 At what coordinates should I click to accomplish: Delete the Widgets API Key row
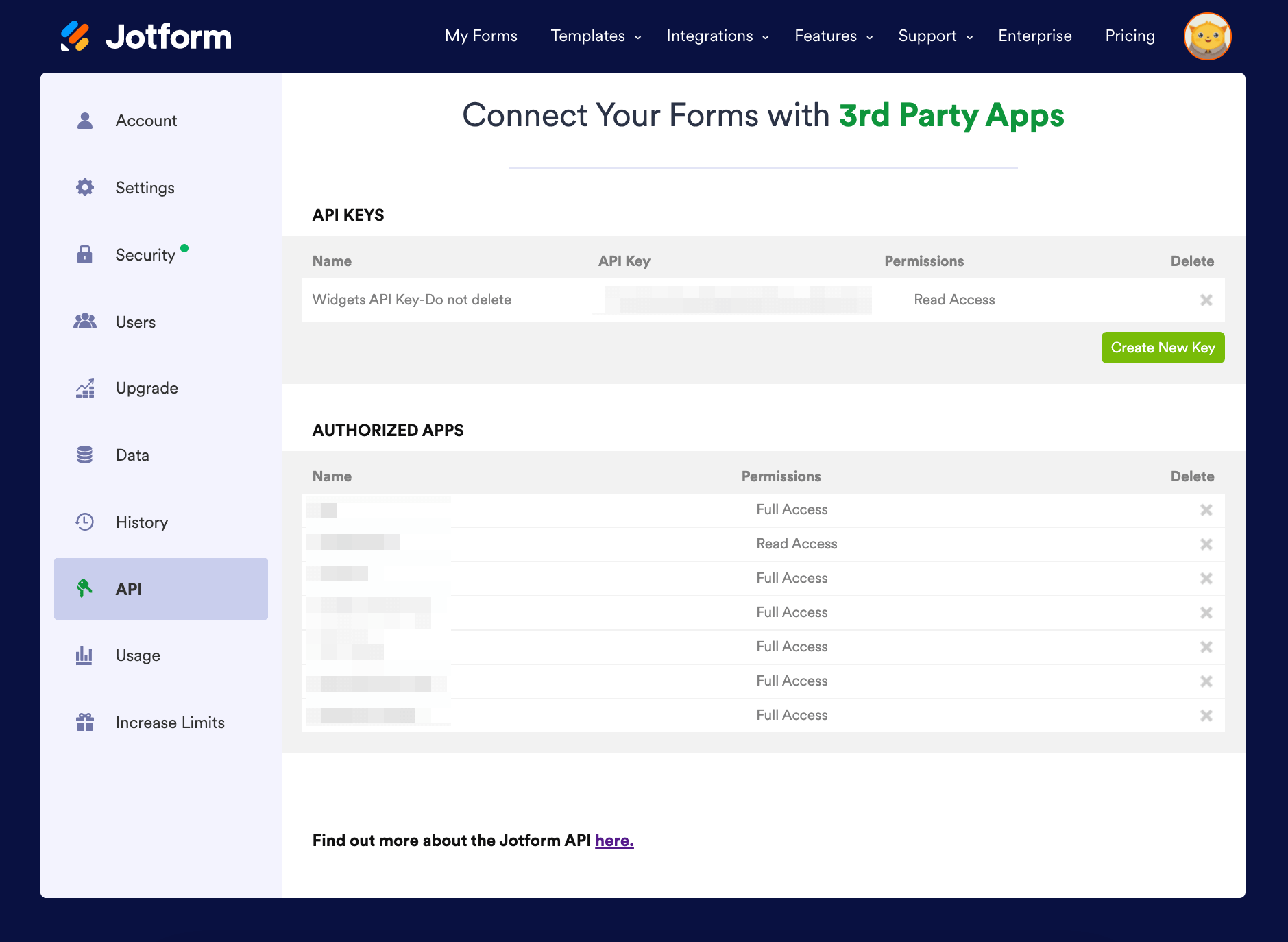point(1206,300)
